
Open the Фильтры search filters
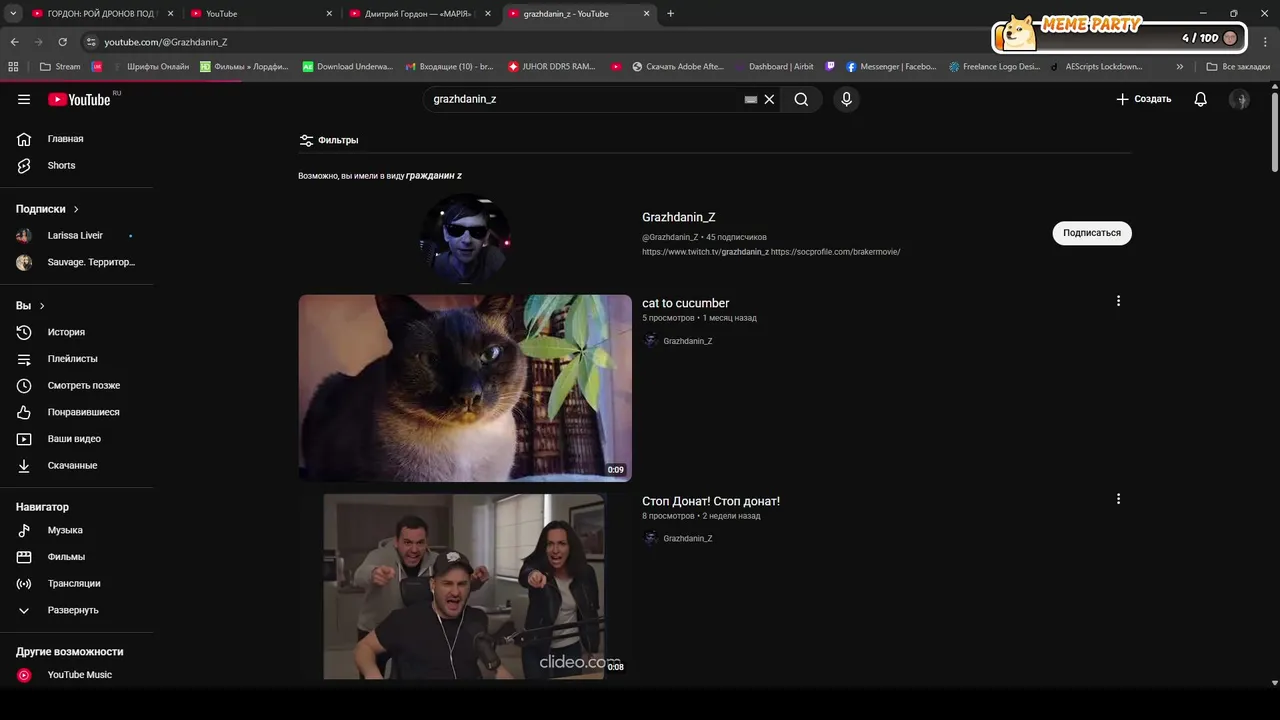[x=329, y=140]
